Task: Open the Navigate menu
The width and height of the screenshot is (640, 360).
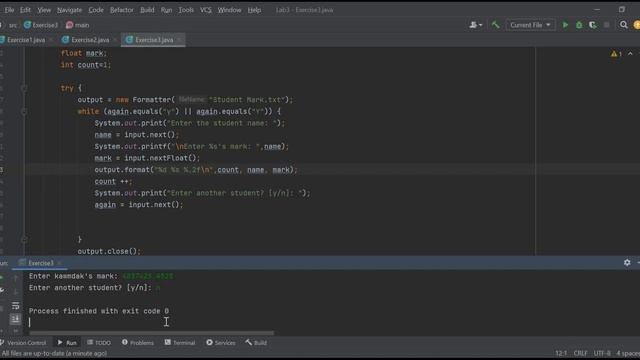Action: [69, 10]
